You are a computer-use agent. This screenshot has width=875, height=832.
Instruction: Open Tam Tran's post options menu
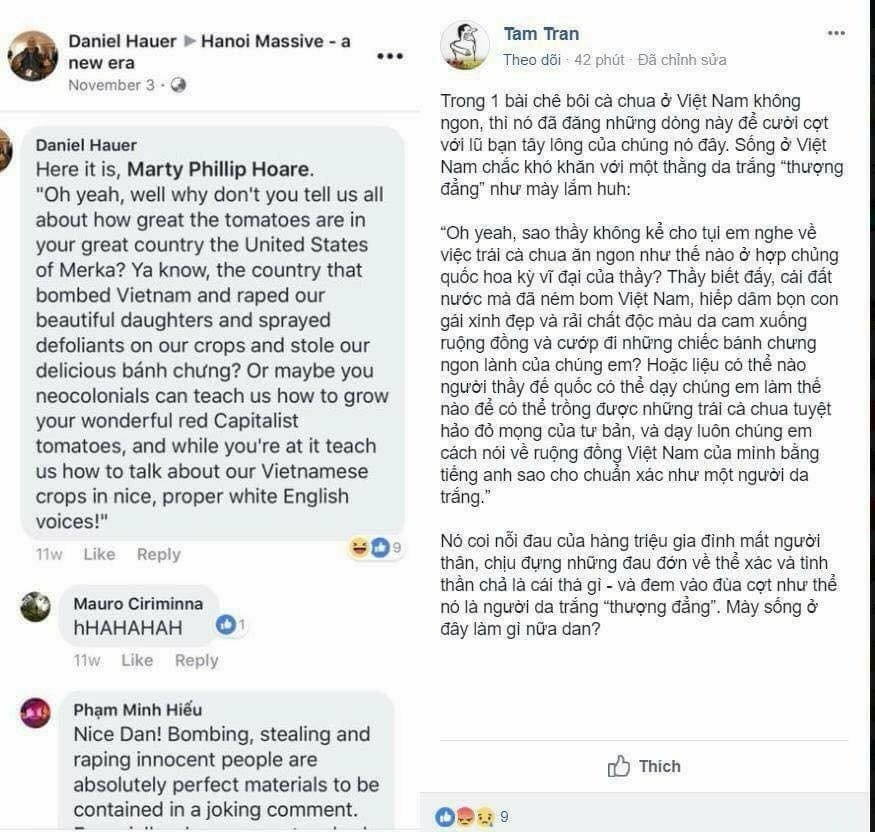836,33
